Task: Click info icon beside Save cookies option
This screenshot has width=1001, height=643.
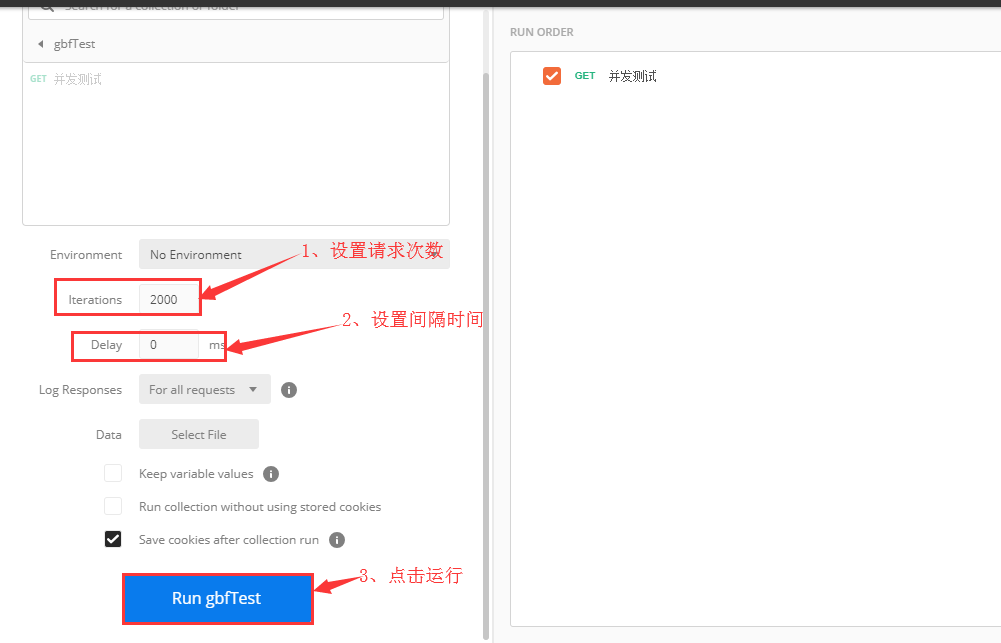Action: 336,540
